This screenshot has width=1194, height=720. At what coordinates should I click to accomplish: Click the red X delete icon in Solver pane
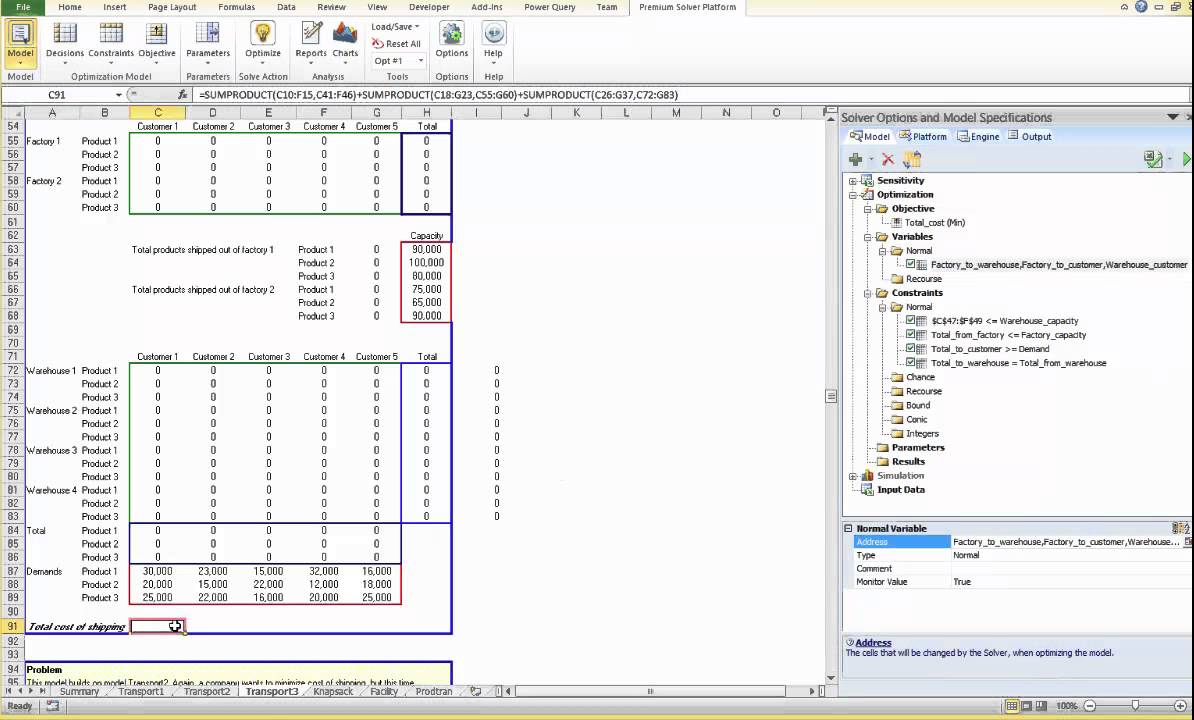click(888, 159)
